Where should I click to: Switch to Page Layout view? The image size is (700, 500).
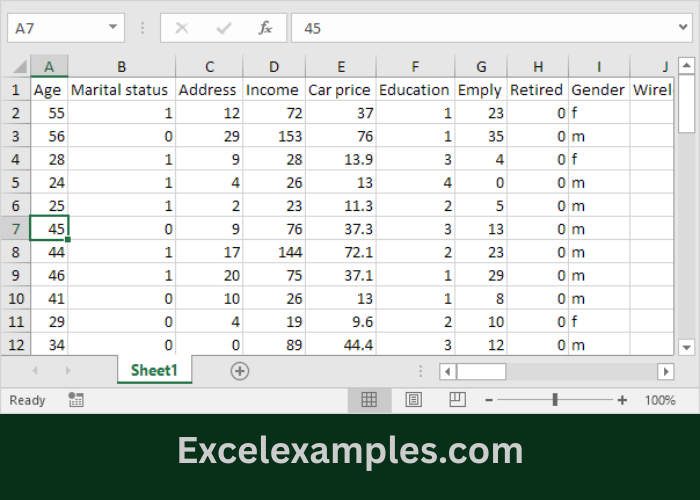(x=413, y=400)
